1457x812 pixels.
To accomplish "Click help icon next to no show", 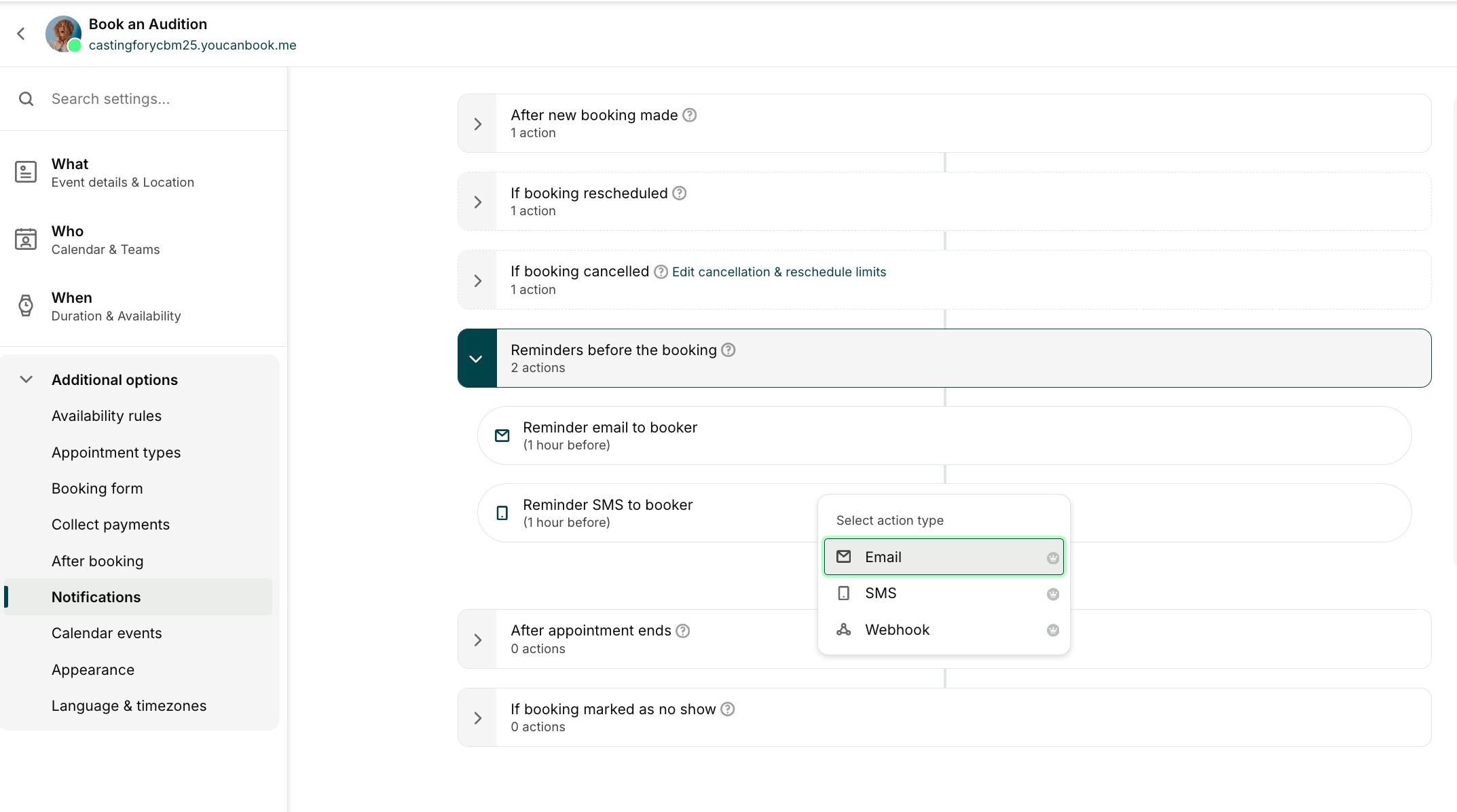I will coord(727,709).
